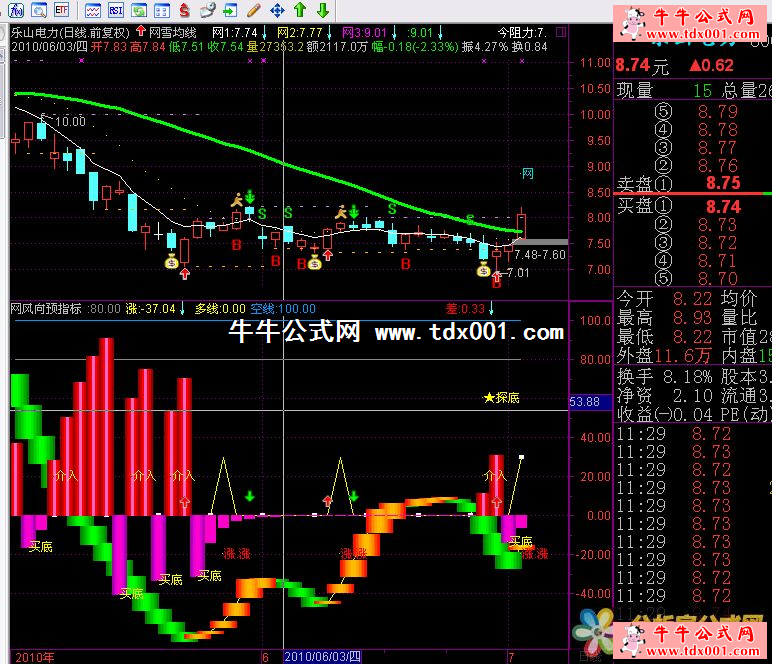Select the RSI indicator toolbar icon

point(116,10)
